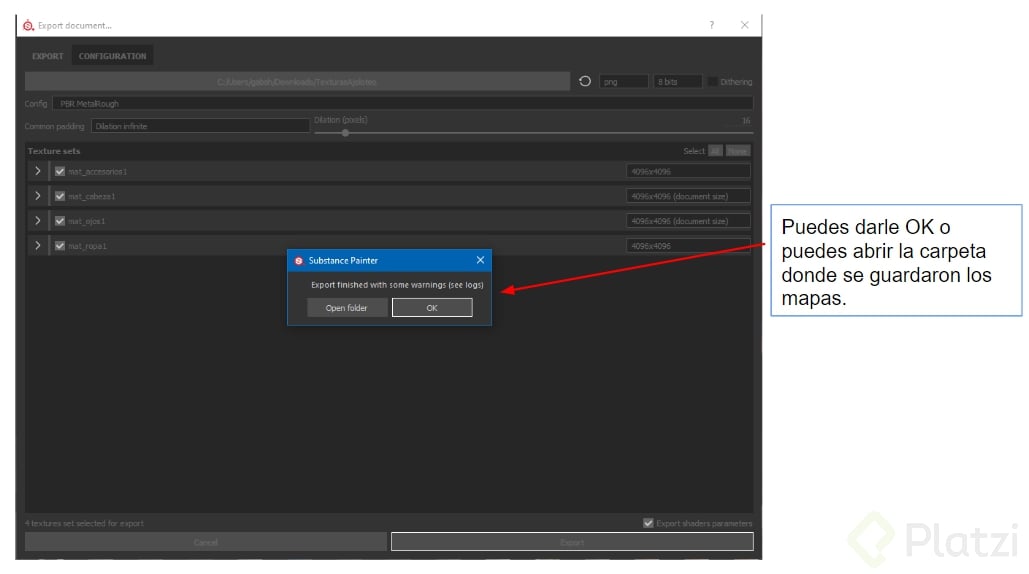Uncheck the mat_ropa1 checkbox

[60, 246]
